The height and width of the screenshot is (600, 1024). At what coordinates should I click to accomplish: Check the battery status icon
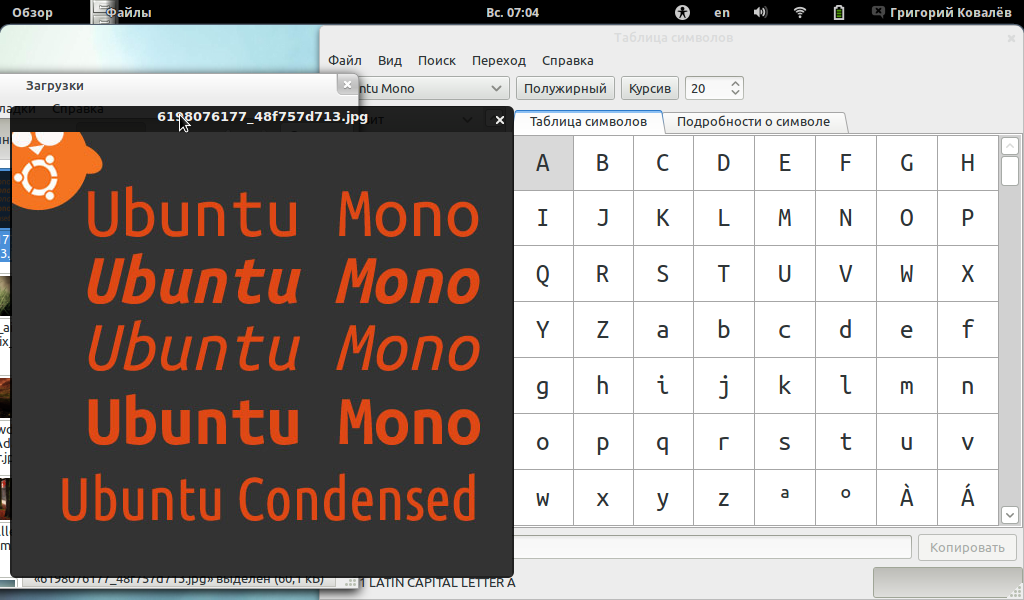839,12
